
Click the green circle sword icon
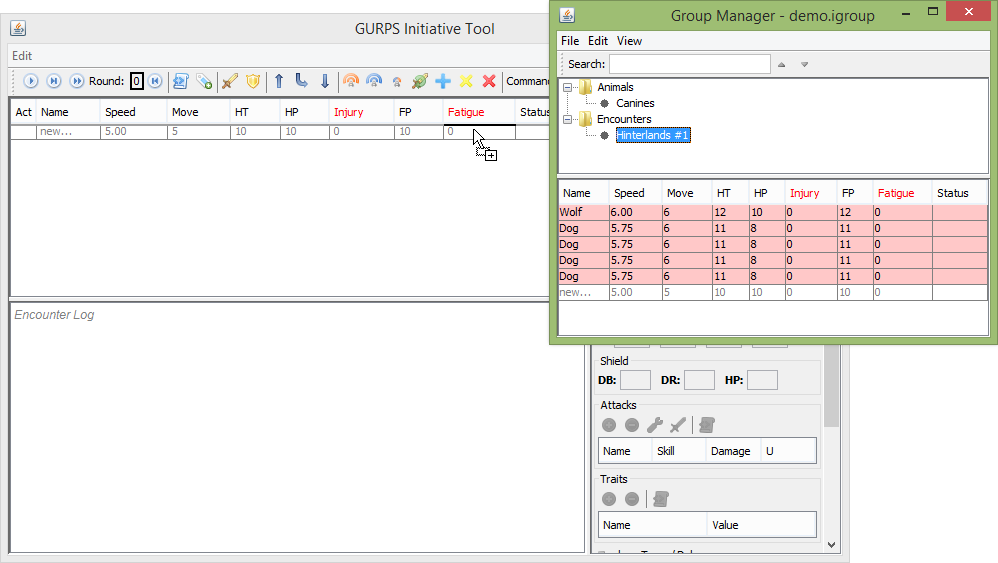[420, 81]
